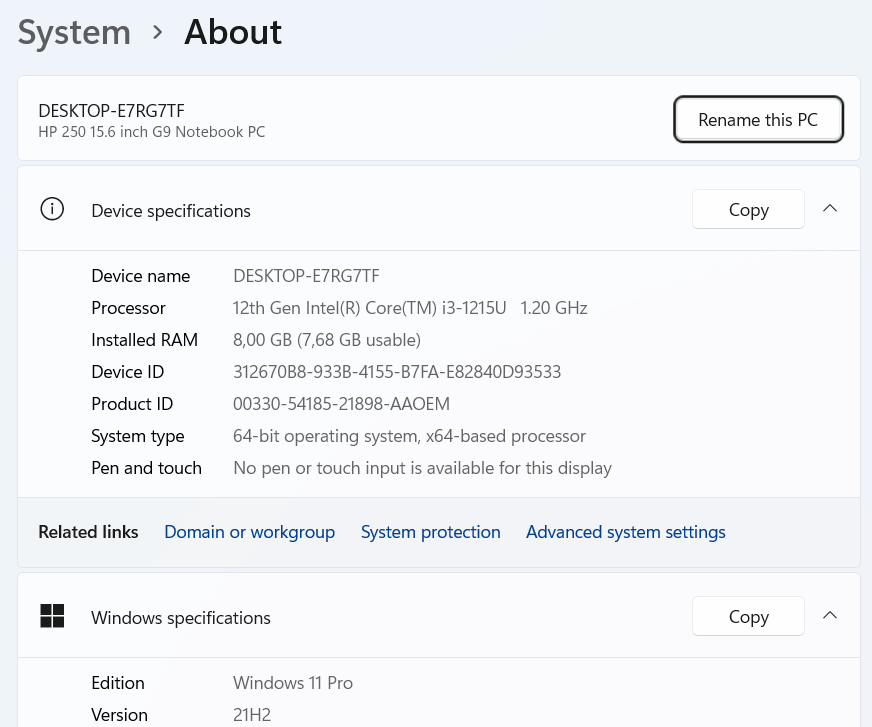The height and width of the screenshot is (727, 872).
Task: Click the System type label
Action: tap(137, 437)
